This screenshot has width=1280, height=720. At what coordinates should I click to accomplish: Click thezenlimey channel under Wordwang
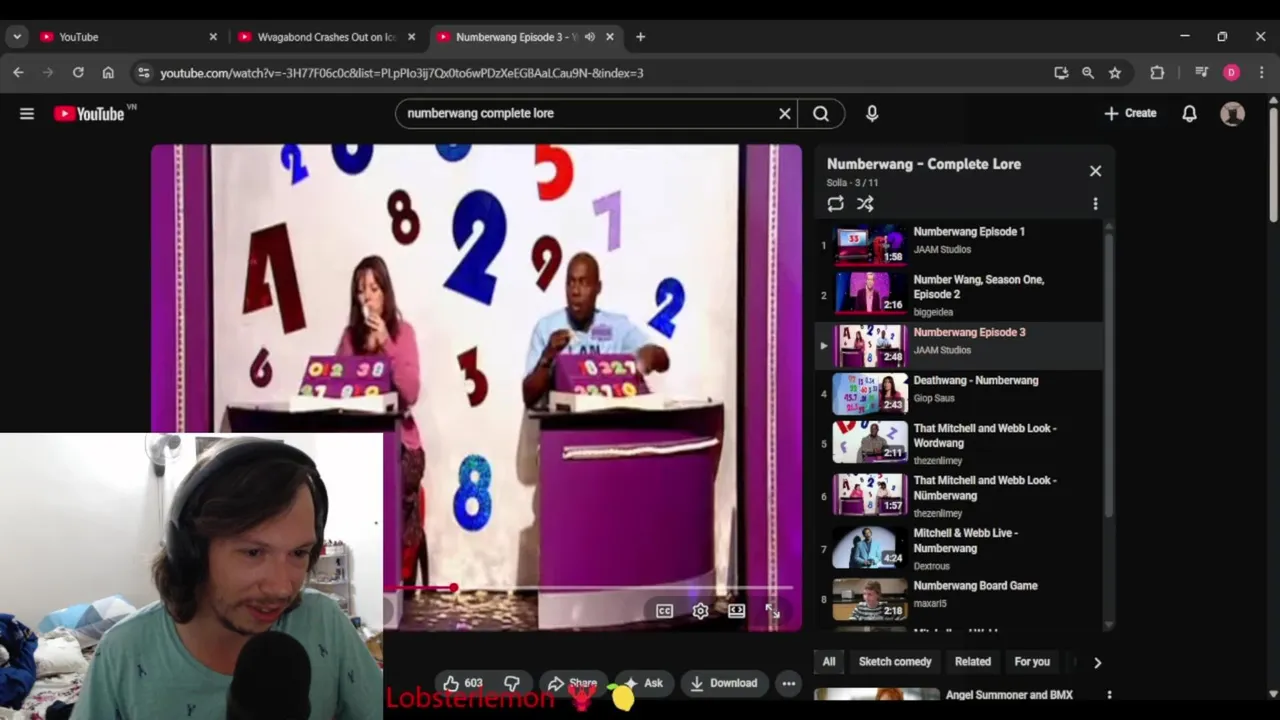tap(937, 461)
